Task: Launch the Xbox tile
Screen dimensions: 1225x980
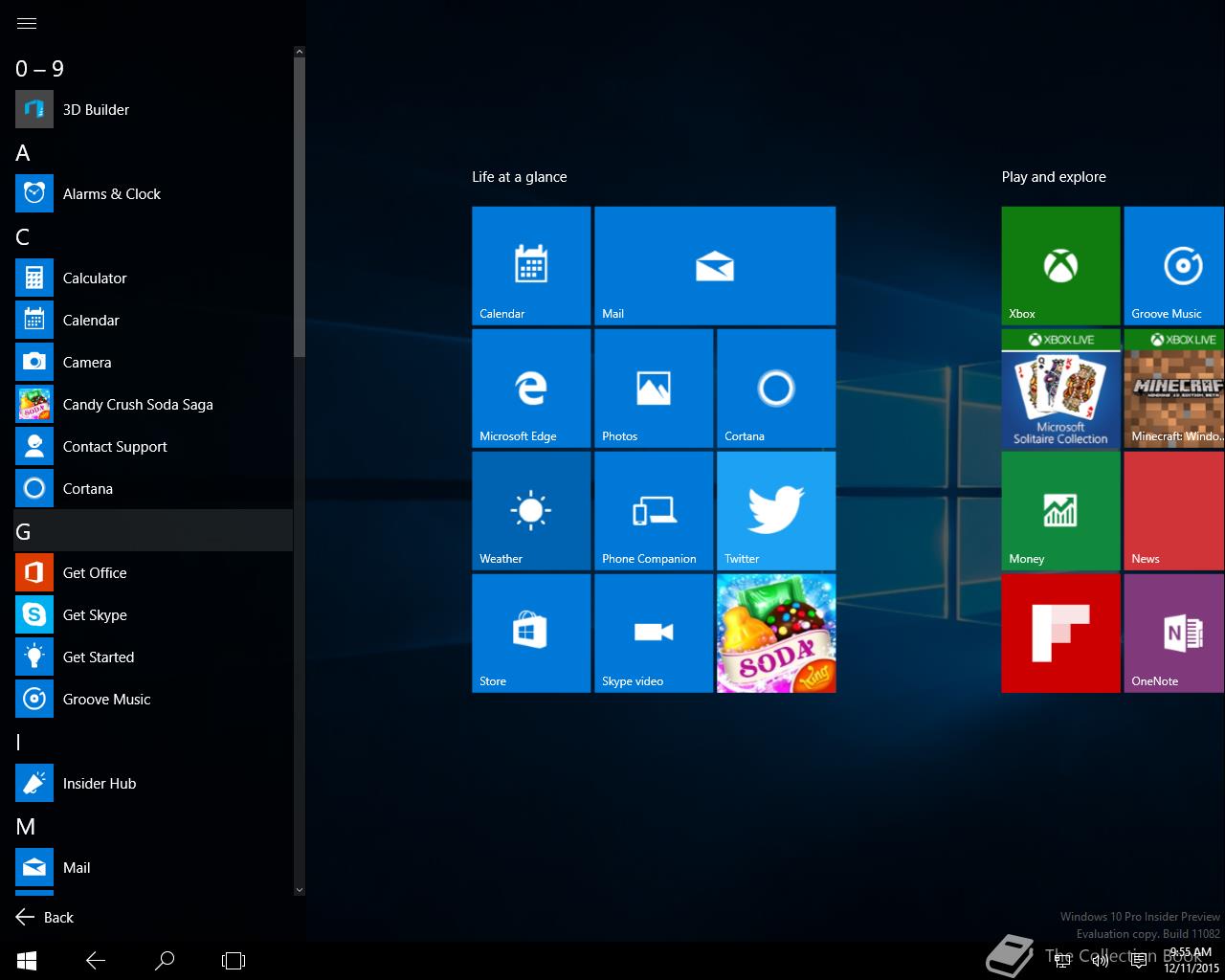Action: tap(1060, 266)
